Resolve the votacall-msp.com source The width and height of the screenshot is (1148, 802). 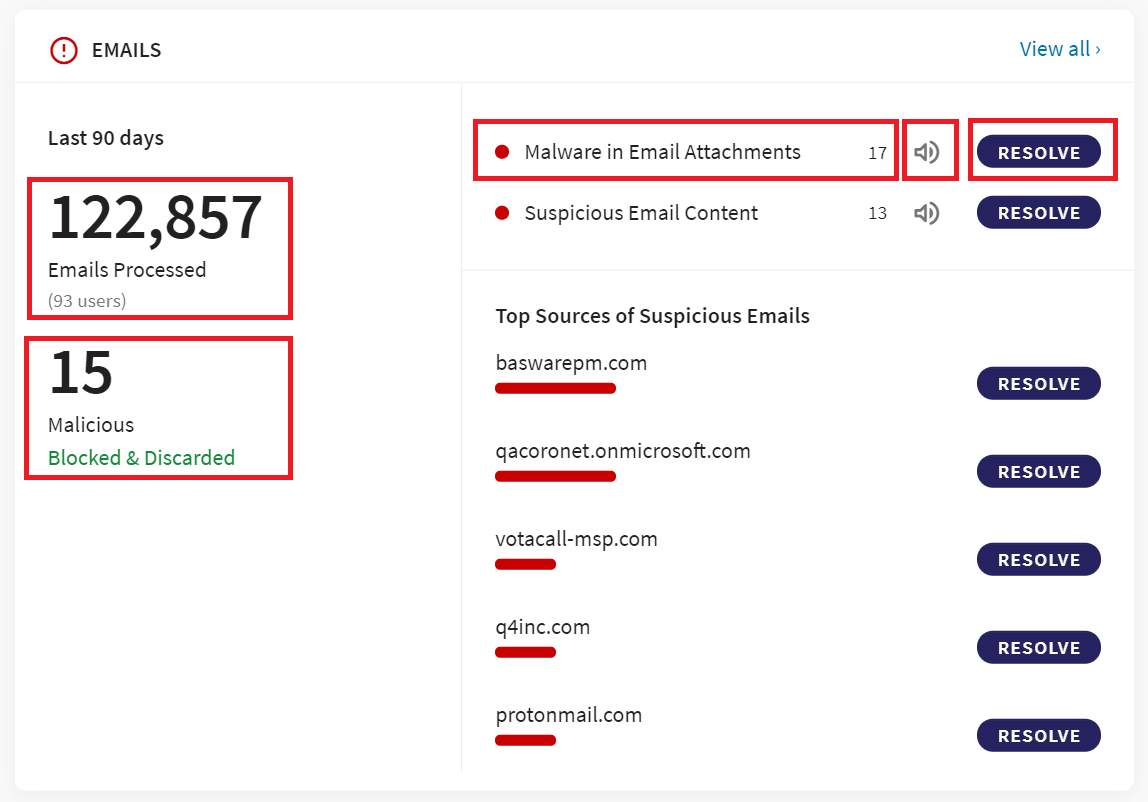1038,559
